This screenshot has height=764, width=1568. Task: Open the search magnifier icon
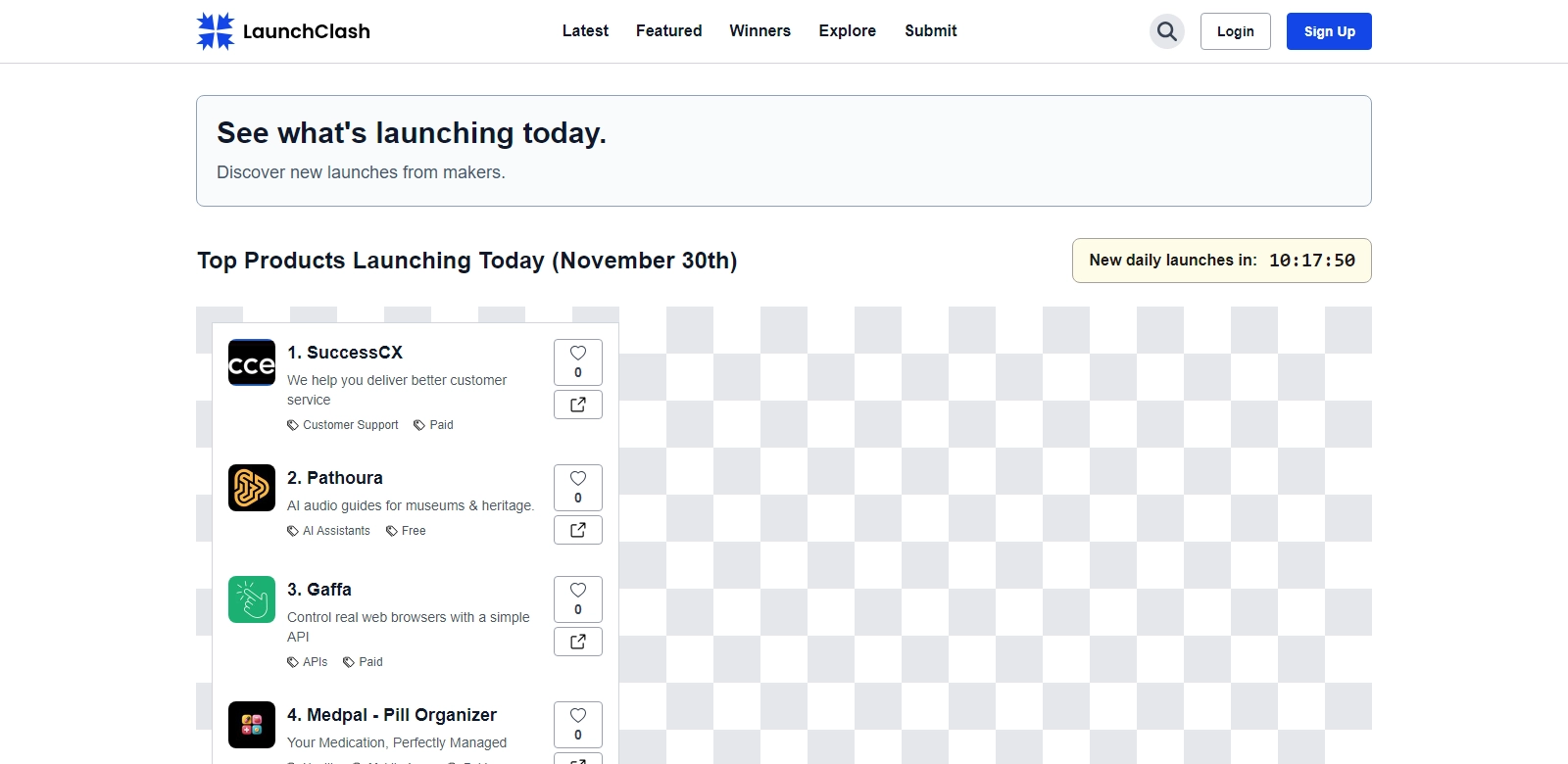click(1166, 31)
